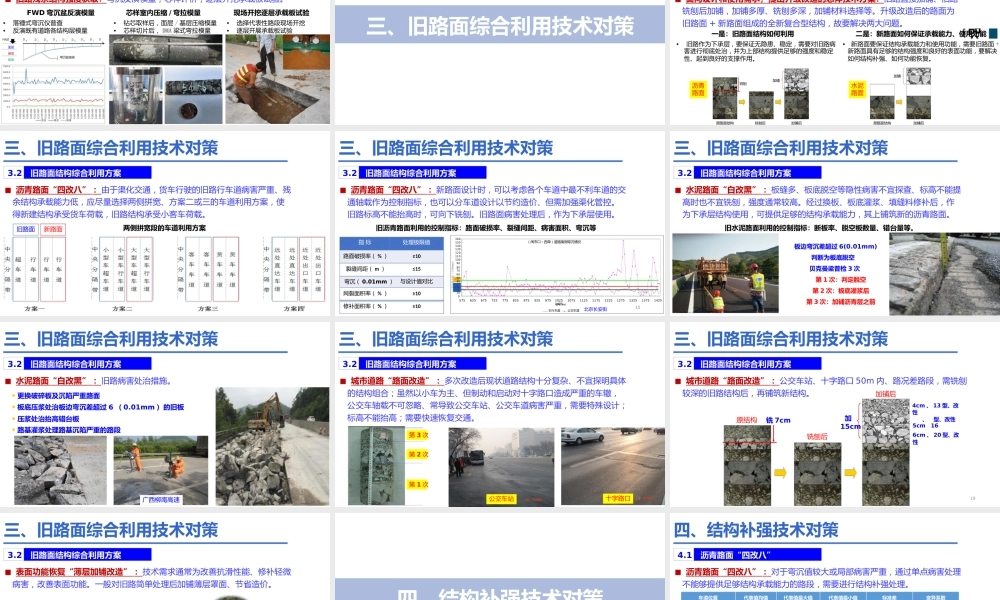Click the 路面破损率(%) table cell
This screenshot has width=1000, height=600.
pyautogui.click(x=365, y=256)
